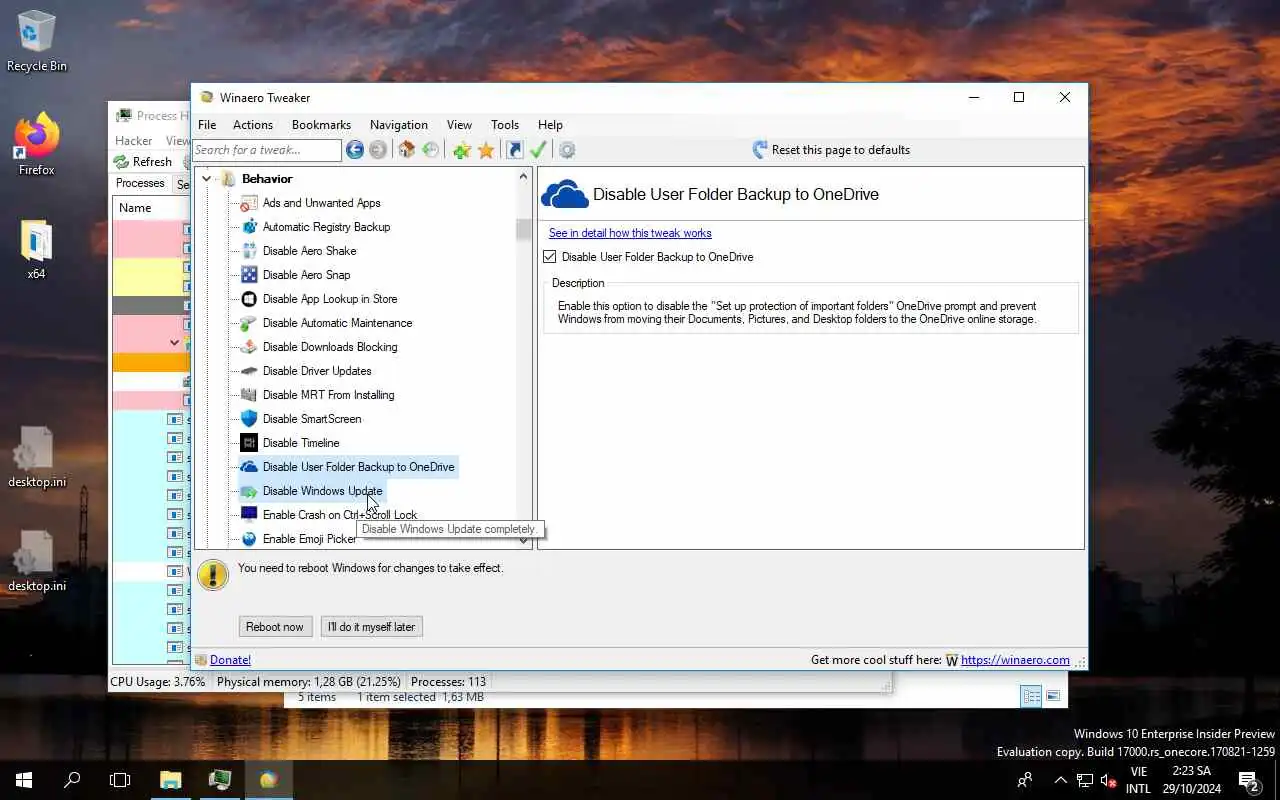Open the Donate! link
1280x800 pixels.
(230, 660)
